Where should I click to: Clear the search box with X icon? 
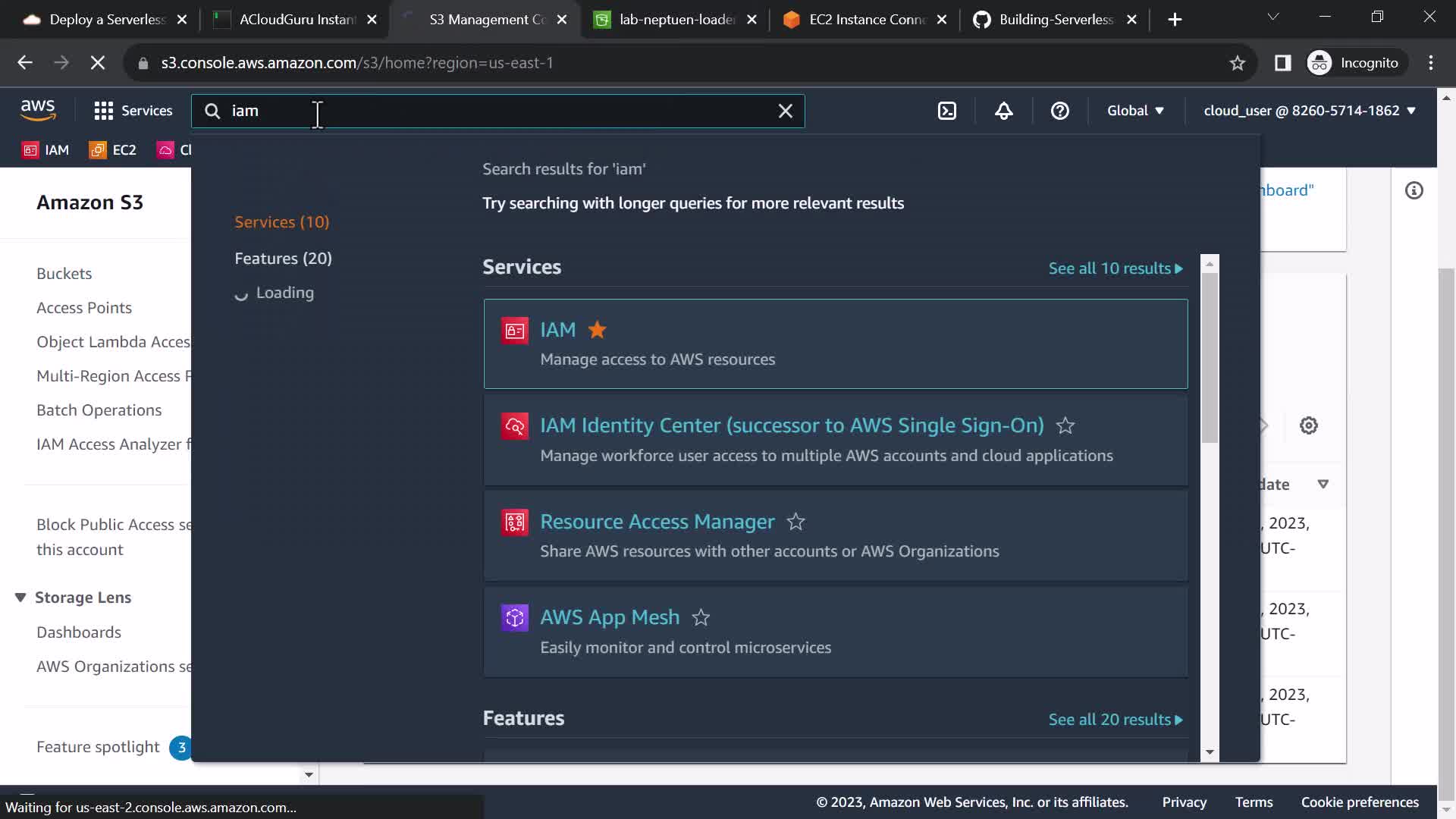pyautogui.click(x=785, y=111)
